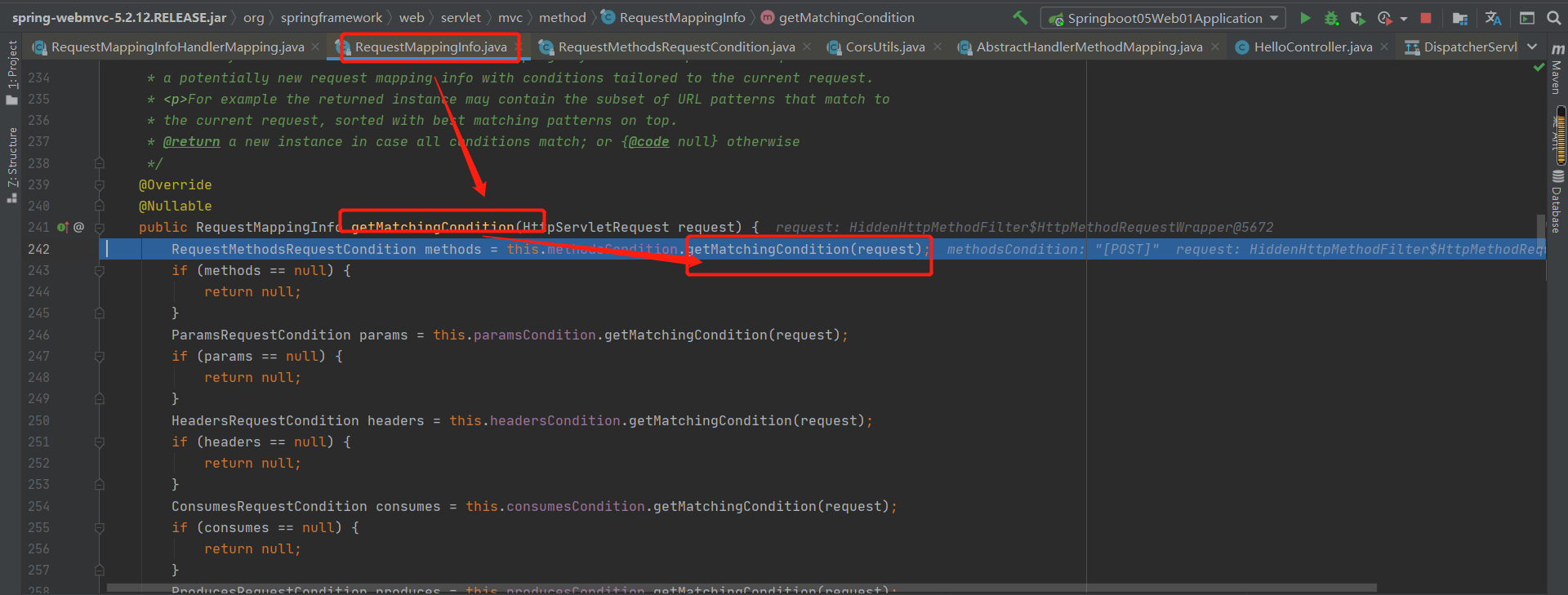Close RequestMethodsRequestCondition.java tab
Screen dimensions: 1568x595
point(806,47)
